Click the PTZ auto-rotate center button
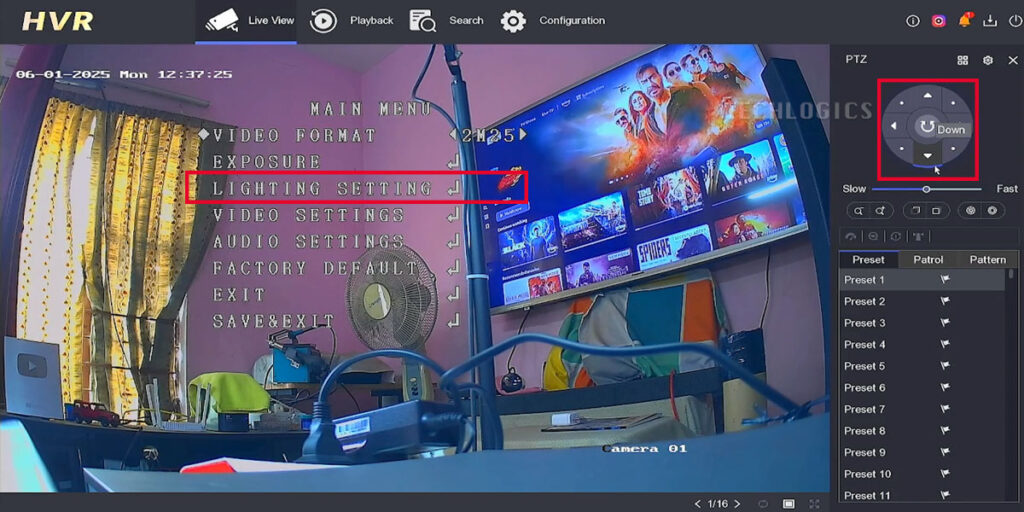 (926, 127)
